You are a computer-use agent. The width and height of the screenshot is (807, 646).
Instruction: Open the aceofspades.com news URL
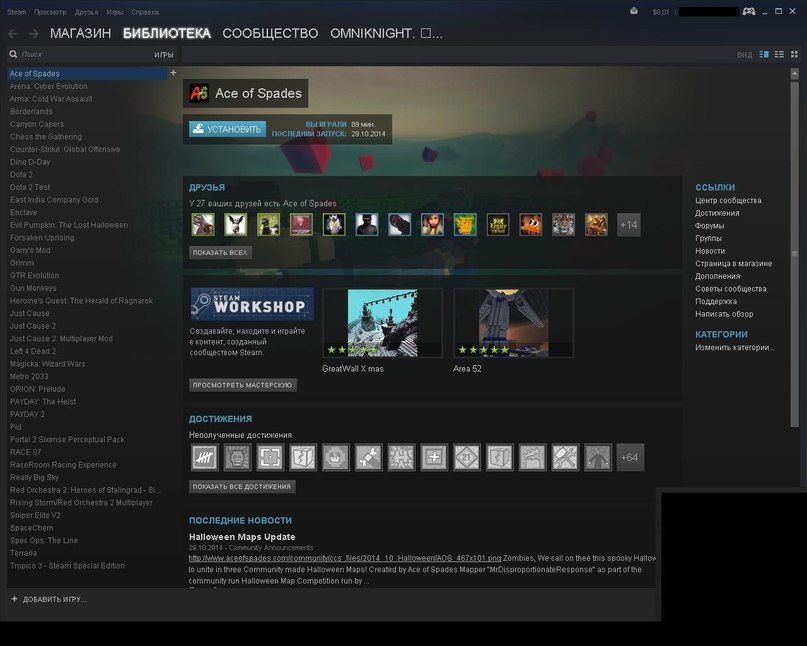(x=345, y=558)
